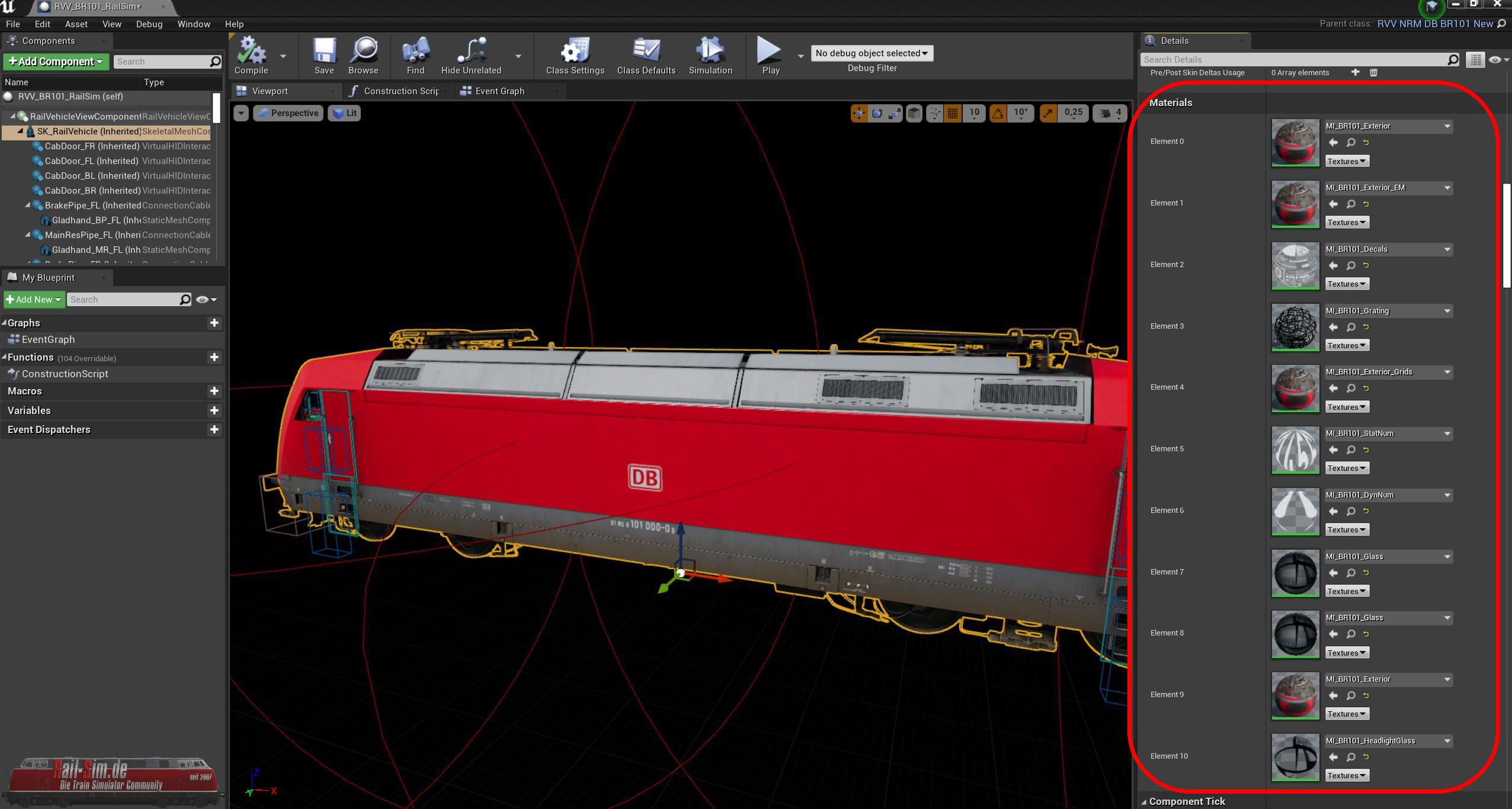The image size is (1512, 809).
Task: Open Hide Unrelated options dropdown arrow
Action: click(518, 56)
